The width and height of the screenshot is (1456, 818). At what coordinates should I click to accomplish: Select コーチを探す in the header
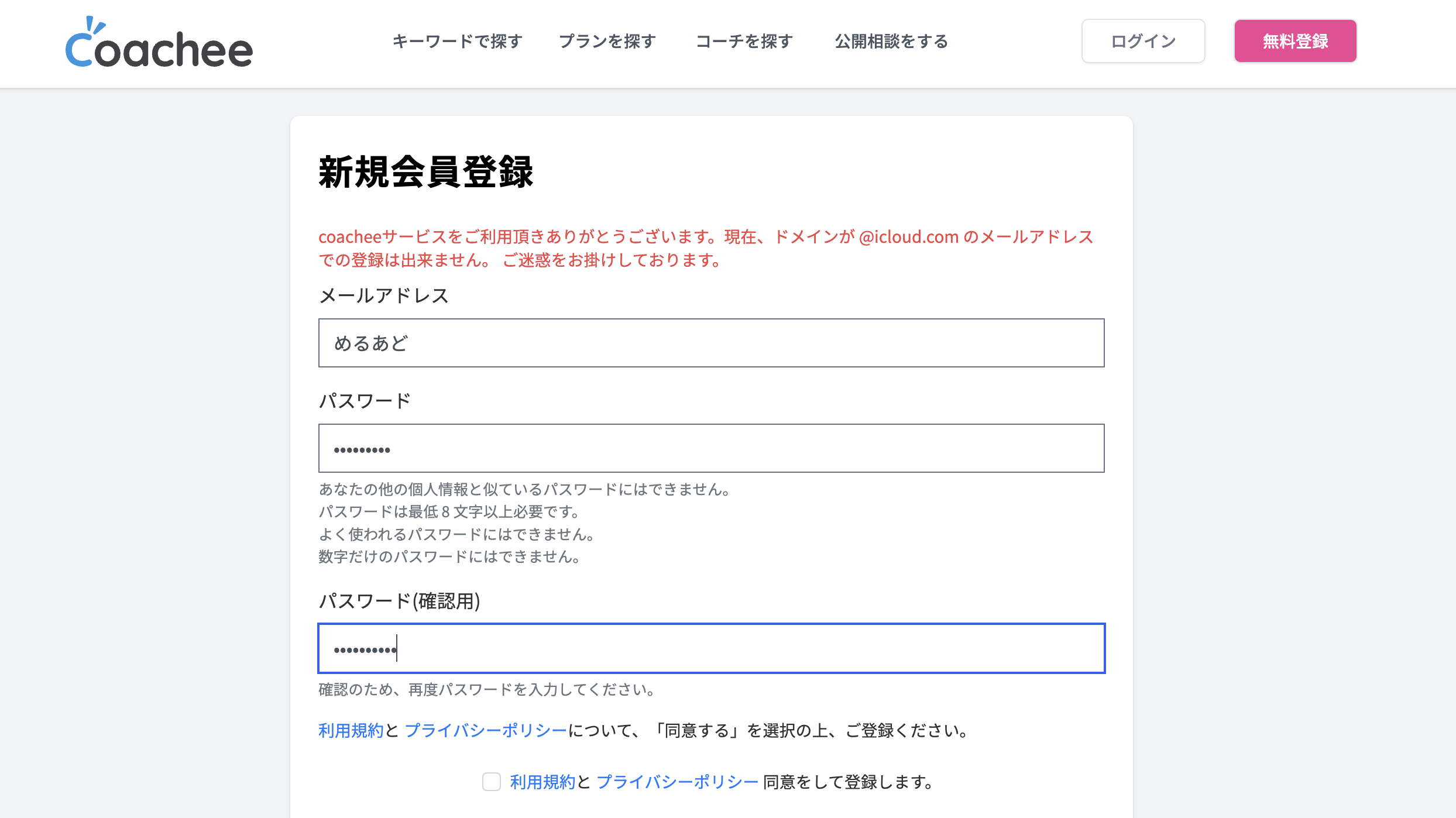coord(744,42)
